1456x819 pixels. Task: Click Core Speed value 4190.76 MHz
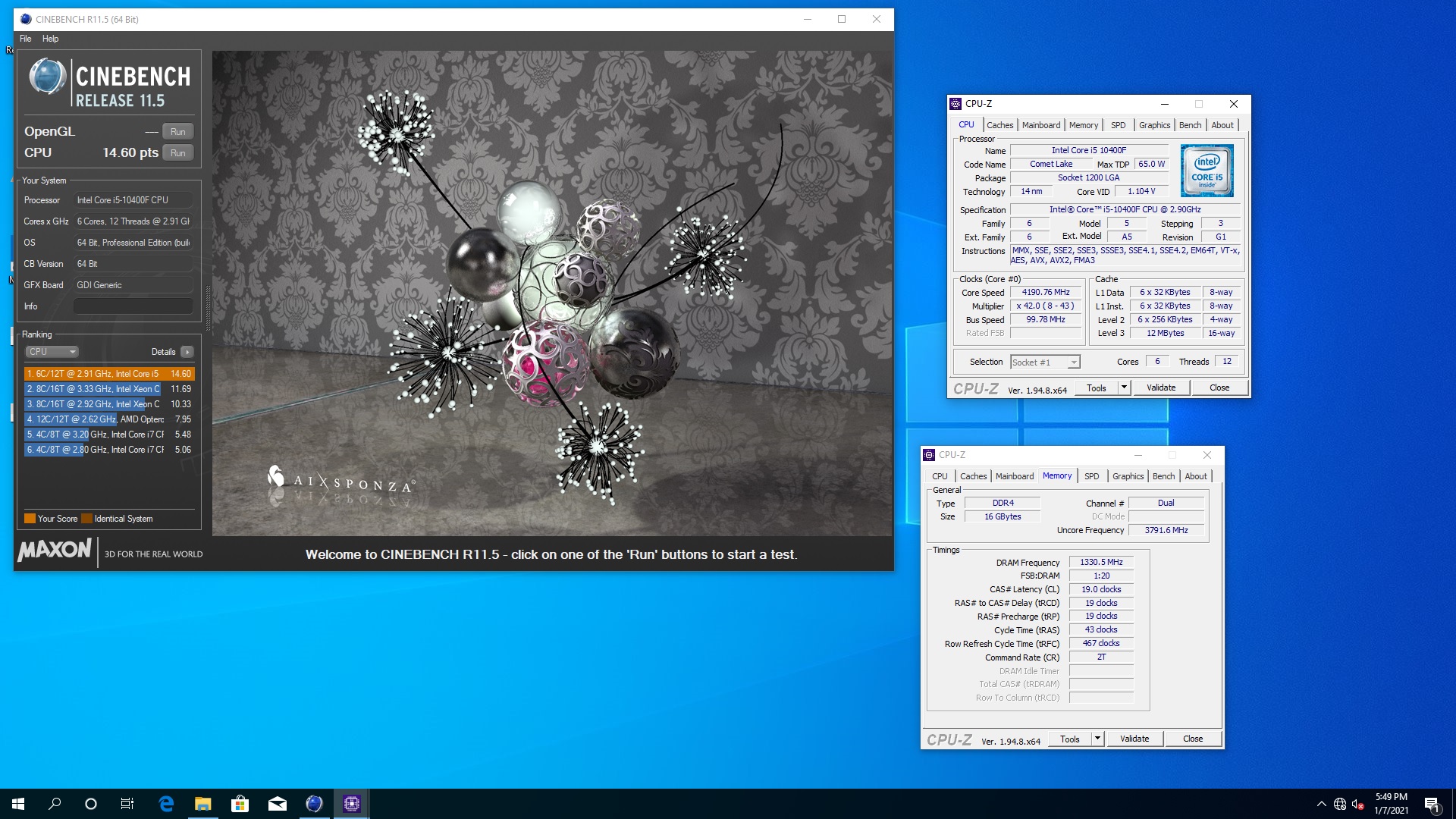click(1045, 293)
